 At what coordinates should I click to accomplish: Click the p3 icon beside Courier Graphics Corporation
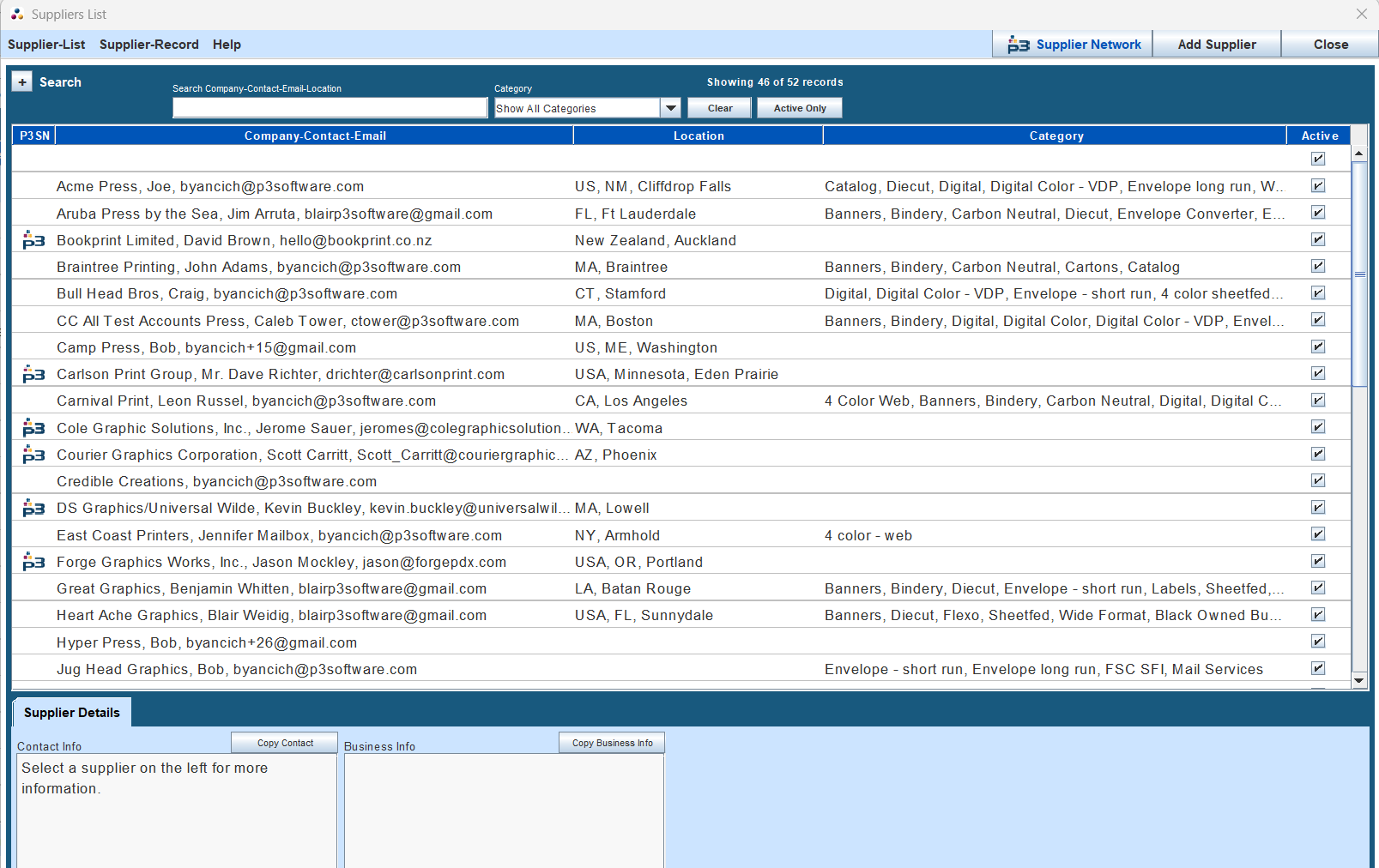click(x=33, y=454)
